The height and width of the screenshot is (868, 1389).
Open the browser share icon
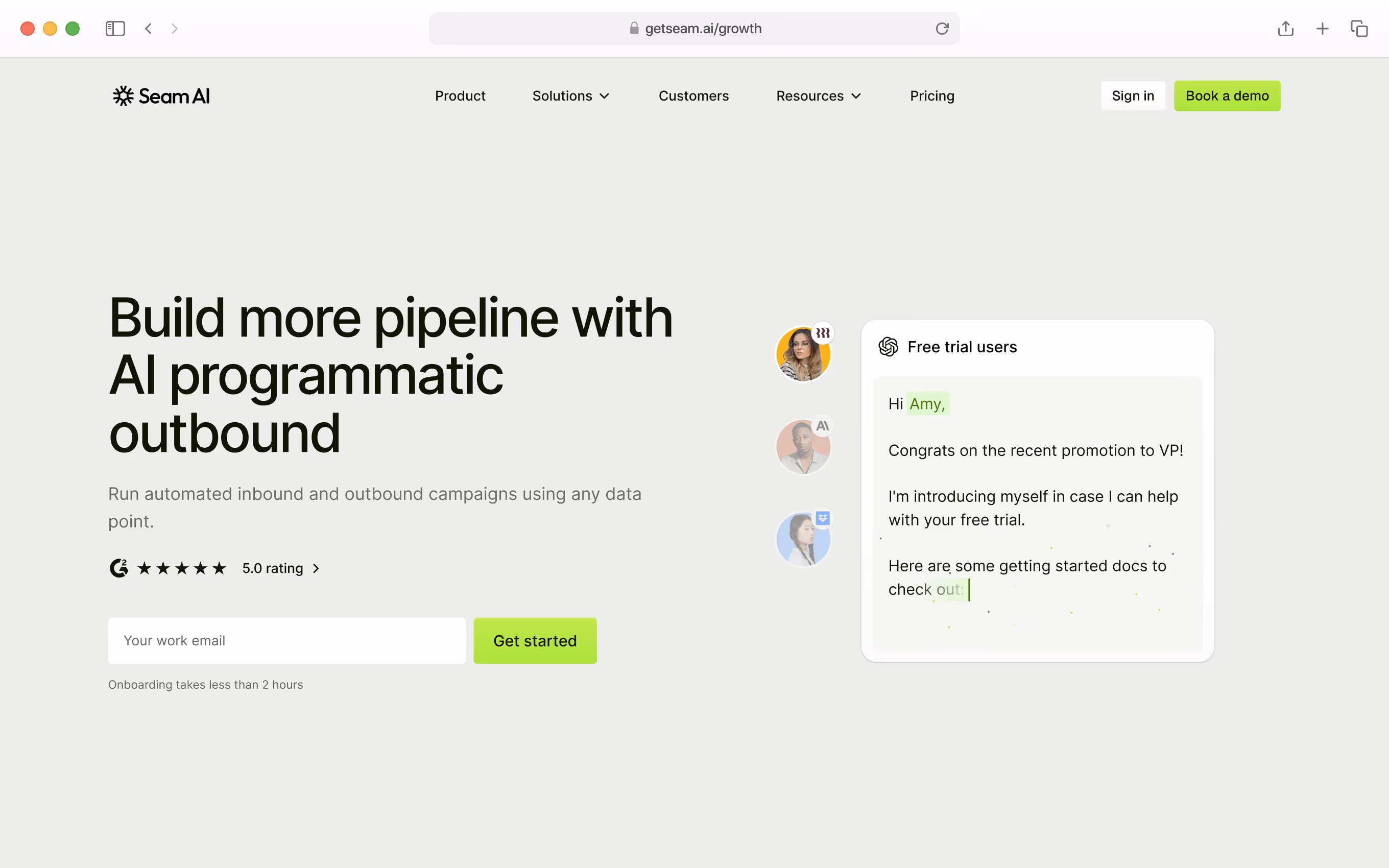[1286, 28]
